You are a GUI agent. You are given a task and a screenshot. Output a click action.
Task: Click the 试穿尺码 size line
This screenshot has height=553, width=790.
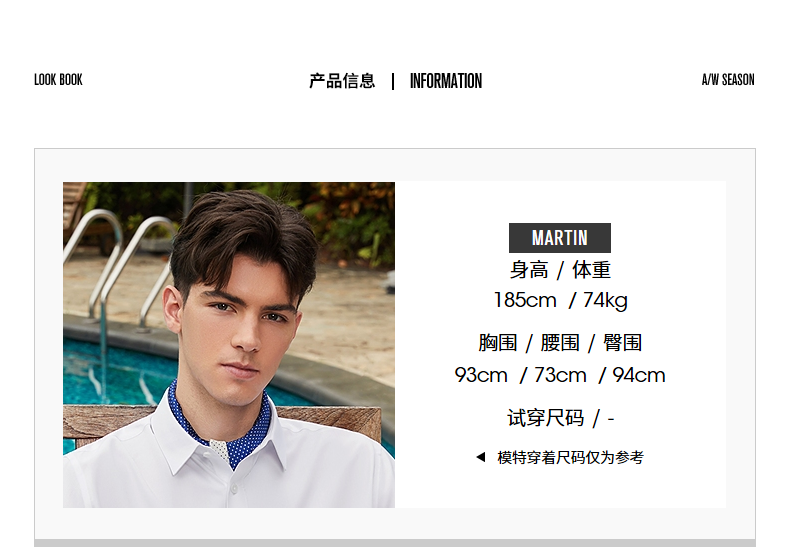(560, 418)
